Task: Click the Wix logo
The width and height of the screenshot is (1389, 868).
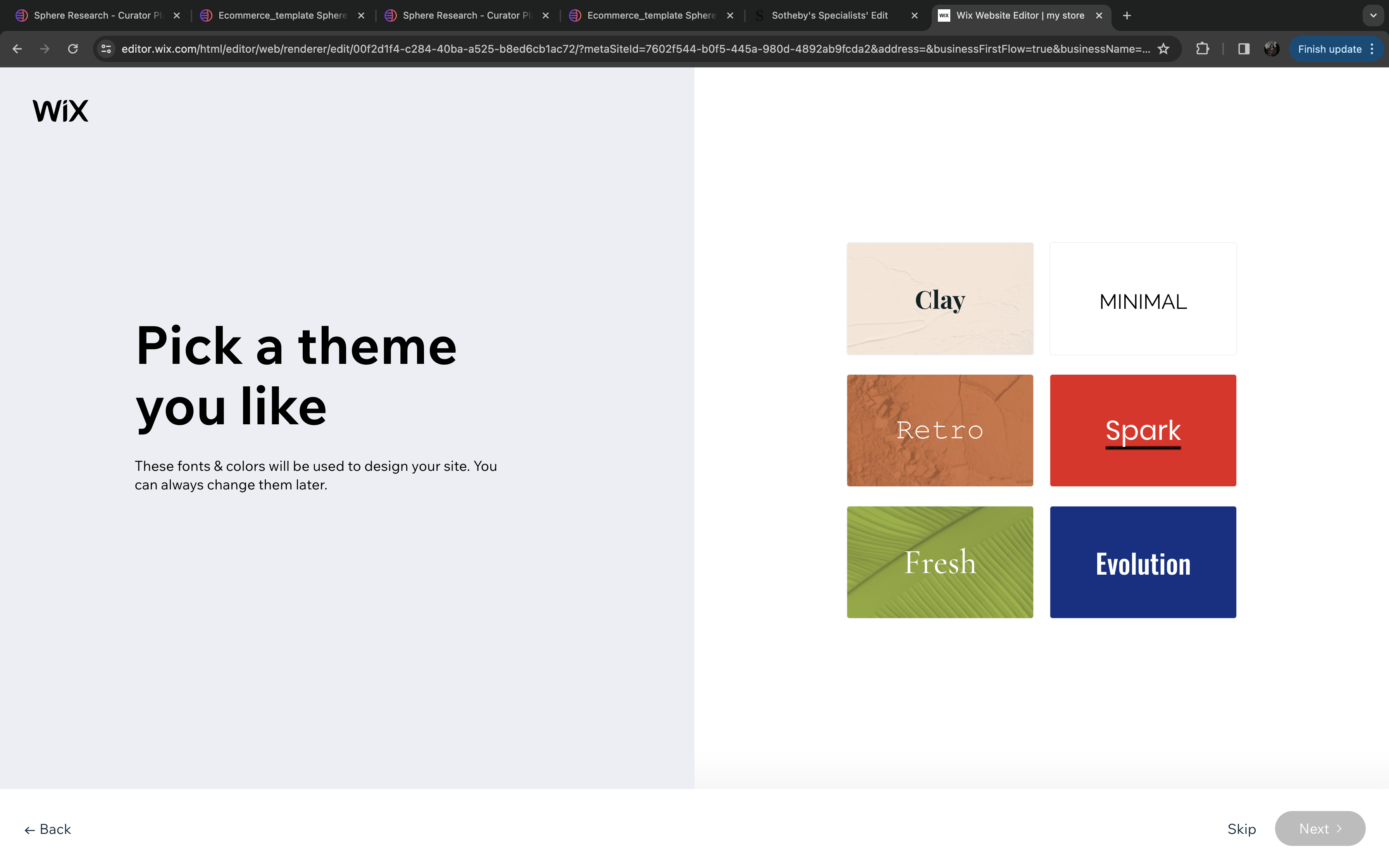Action: [x=60, y=111]
